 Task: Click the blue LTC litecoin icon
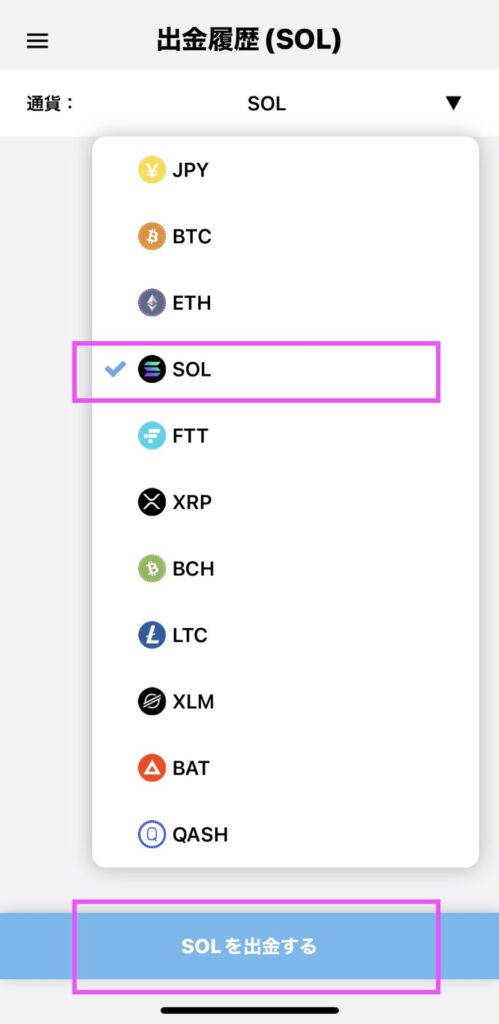(x=152, y=635)
